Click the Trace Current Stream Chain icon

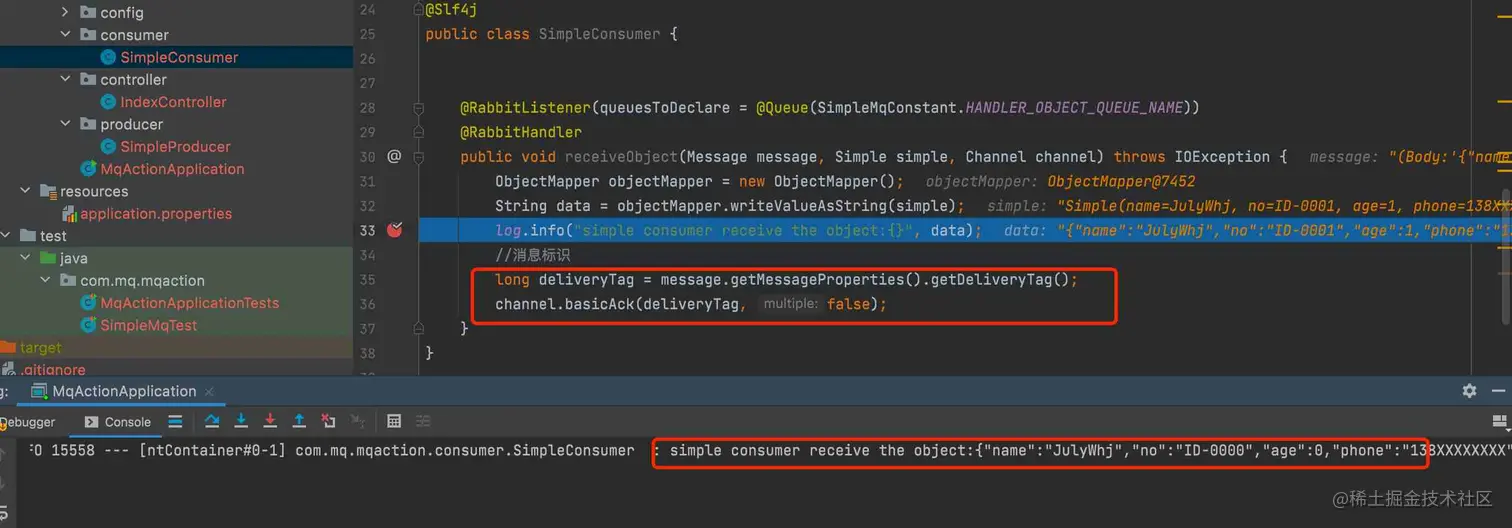(423, 421)
